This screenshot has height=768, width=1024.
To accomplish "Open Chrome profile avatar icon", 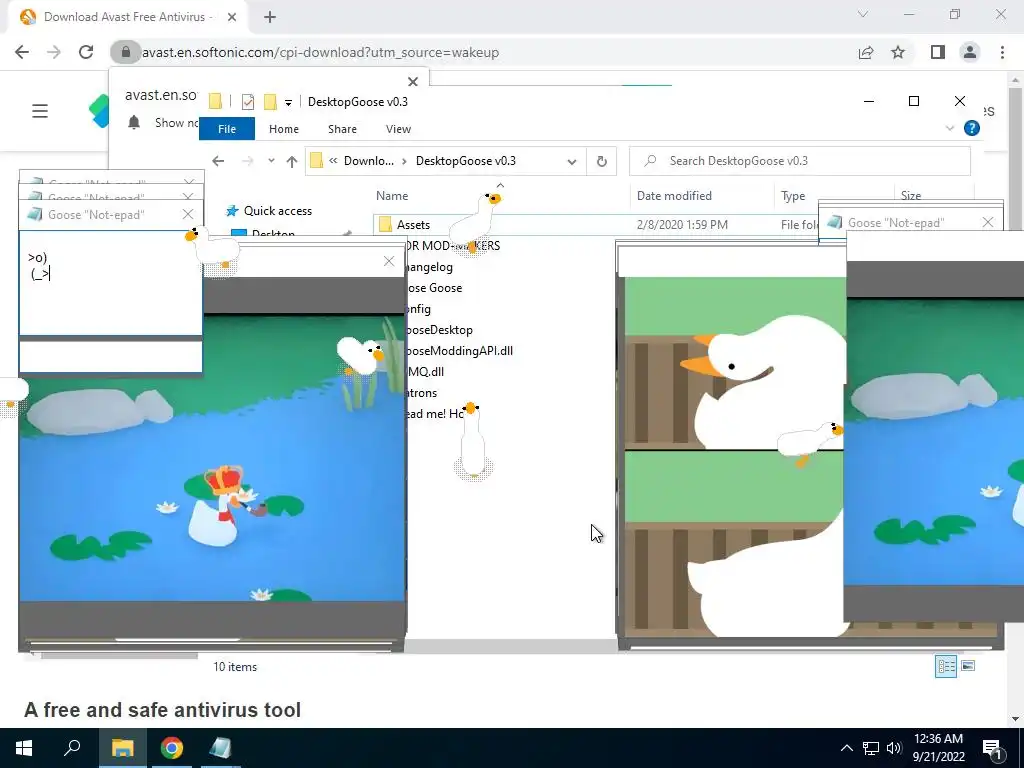I will coord(970,52).
